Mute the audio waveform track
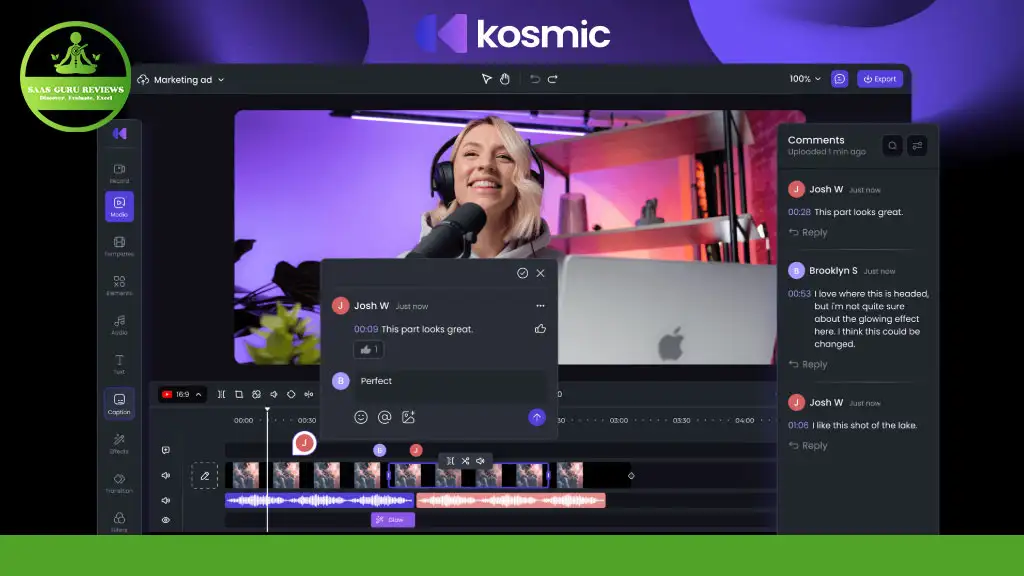Viewport: 1024px width, 576px height. tap(166, 500)
